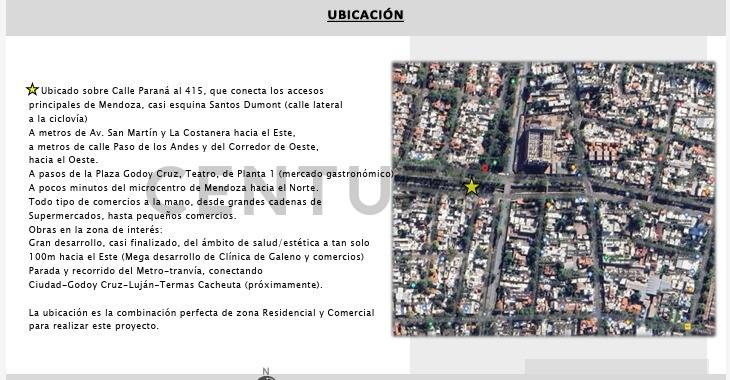Click the line "A pasos de la Plaza Godoy Cruz"
Viewport: 730px width, 380px height.
tap(211, 174)
